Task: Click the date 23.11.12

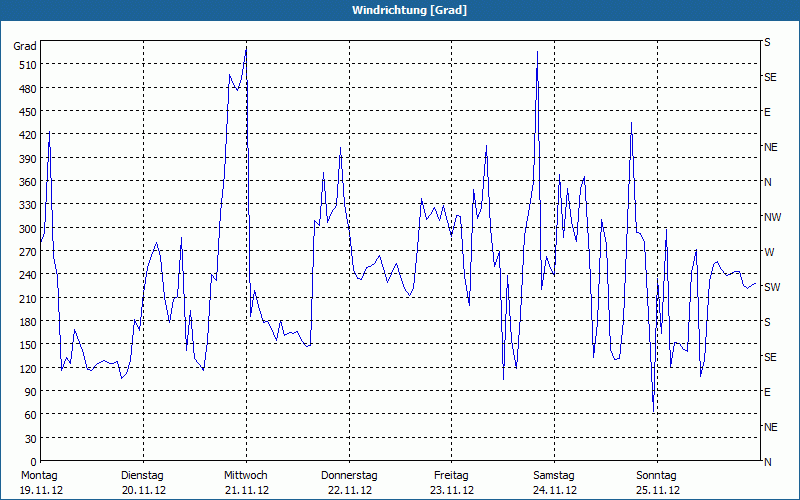Action: click(x=452, y=490)
